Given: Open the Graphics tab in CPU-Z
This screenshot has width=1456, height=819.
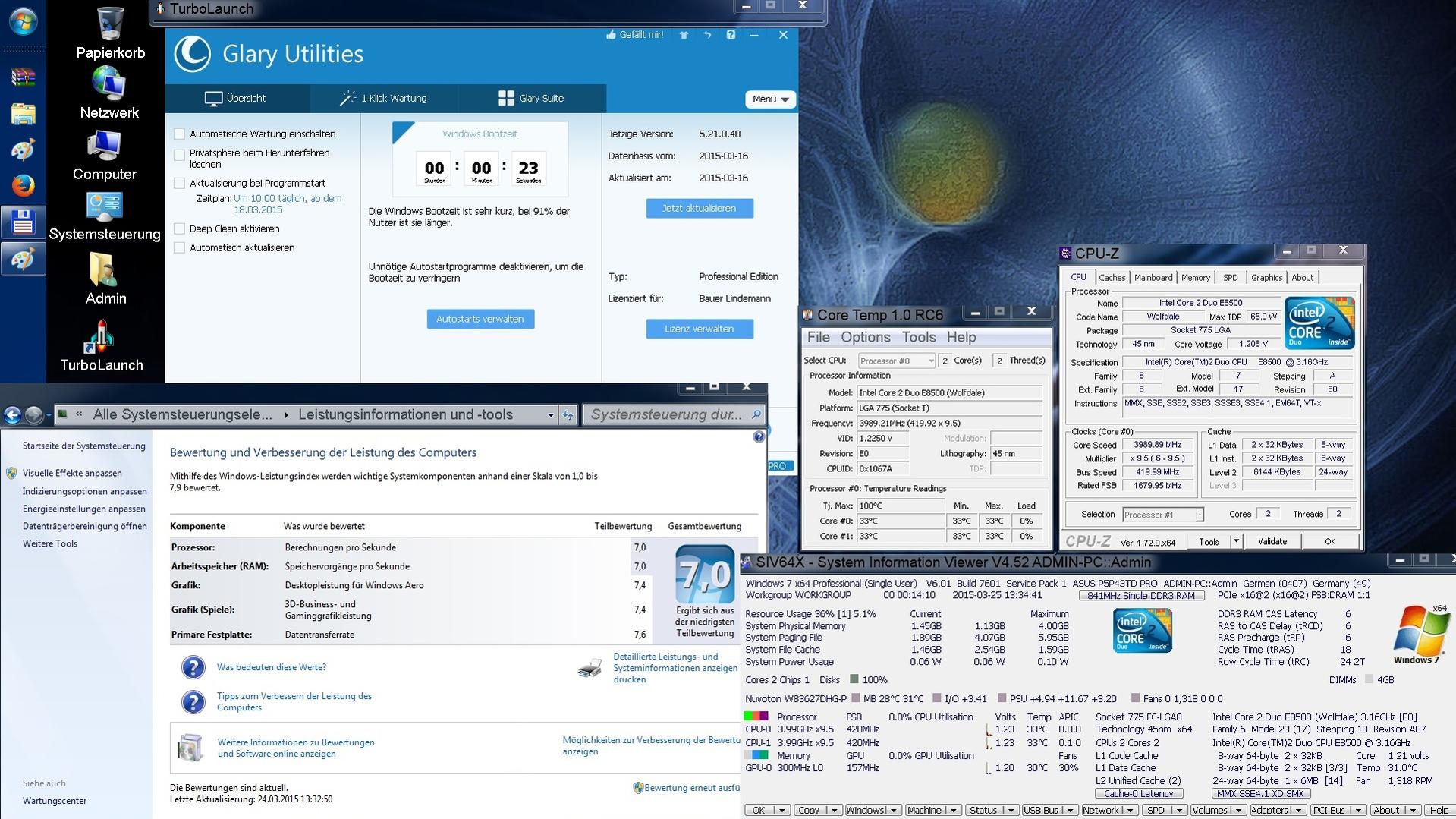Looking at the screenshot, I should point(1266,278).
